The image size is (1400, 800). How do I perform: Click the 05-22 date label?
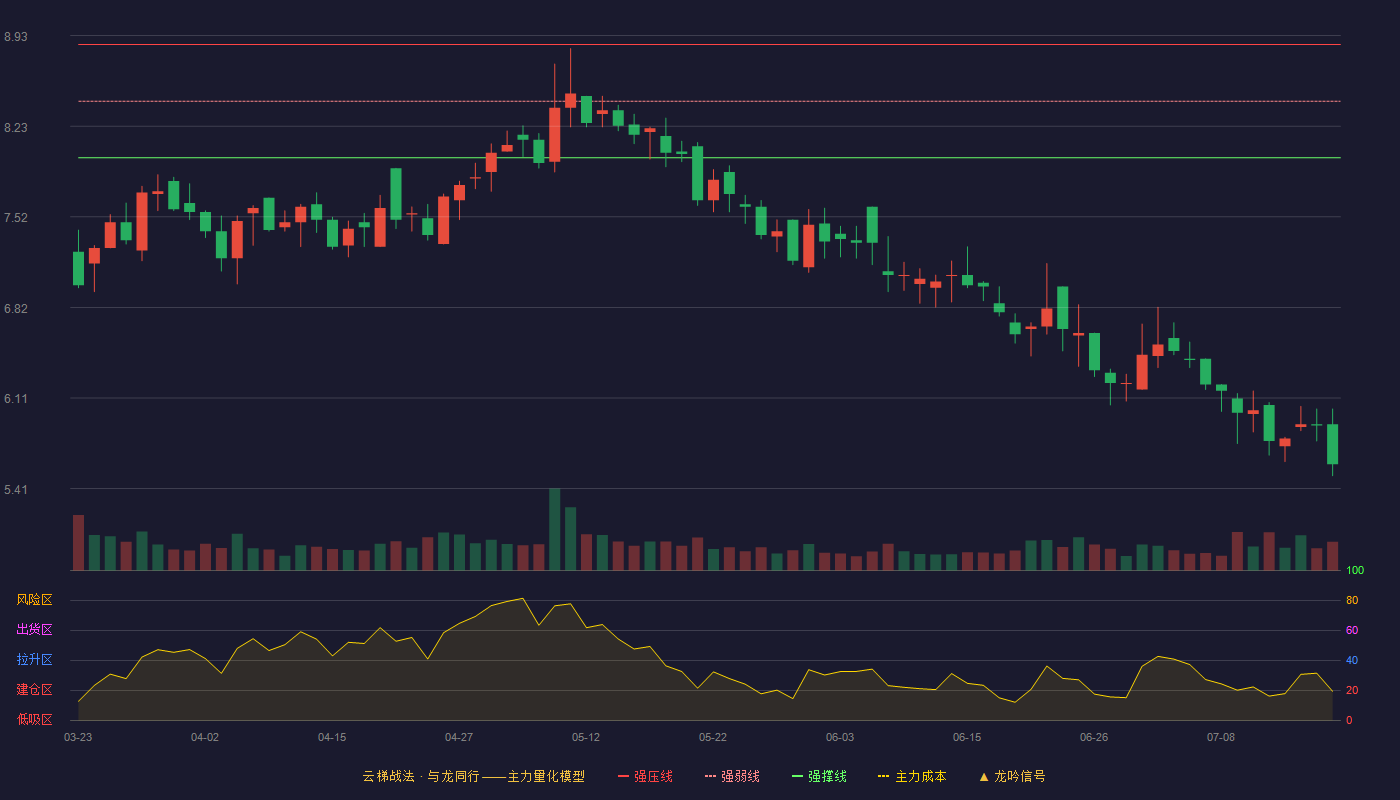tap(713, 737)
